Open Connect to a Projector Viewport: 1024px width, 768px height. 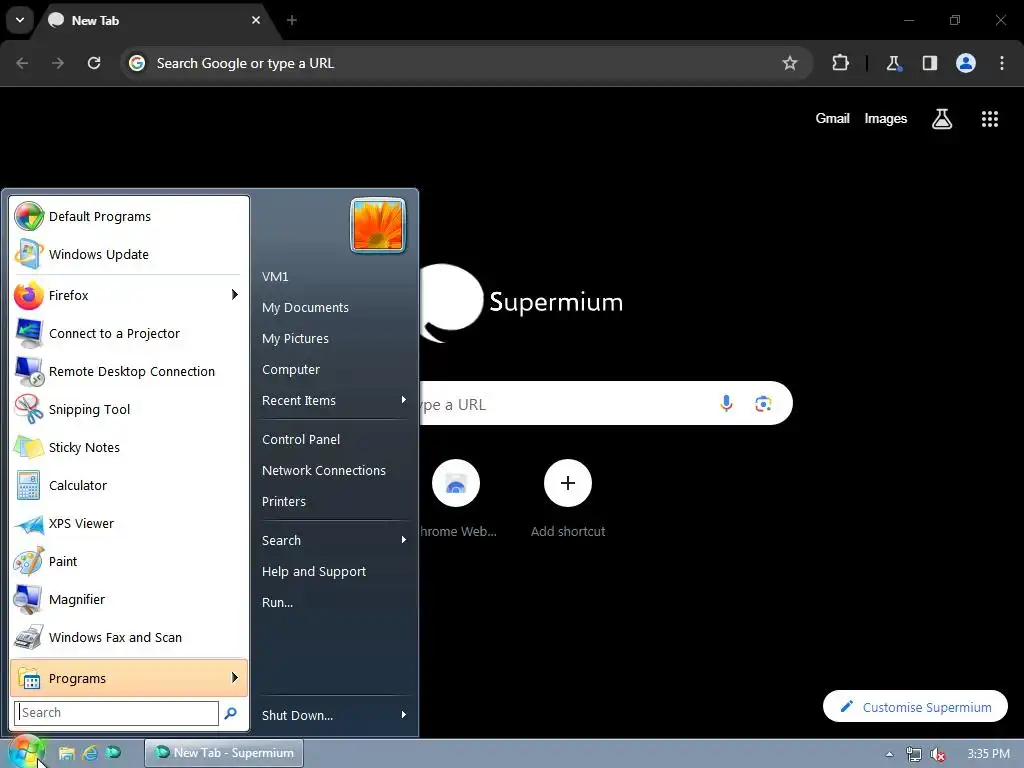pyautogui.click(x=129, y=333)
